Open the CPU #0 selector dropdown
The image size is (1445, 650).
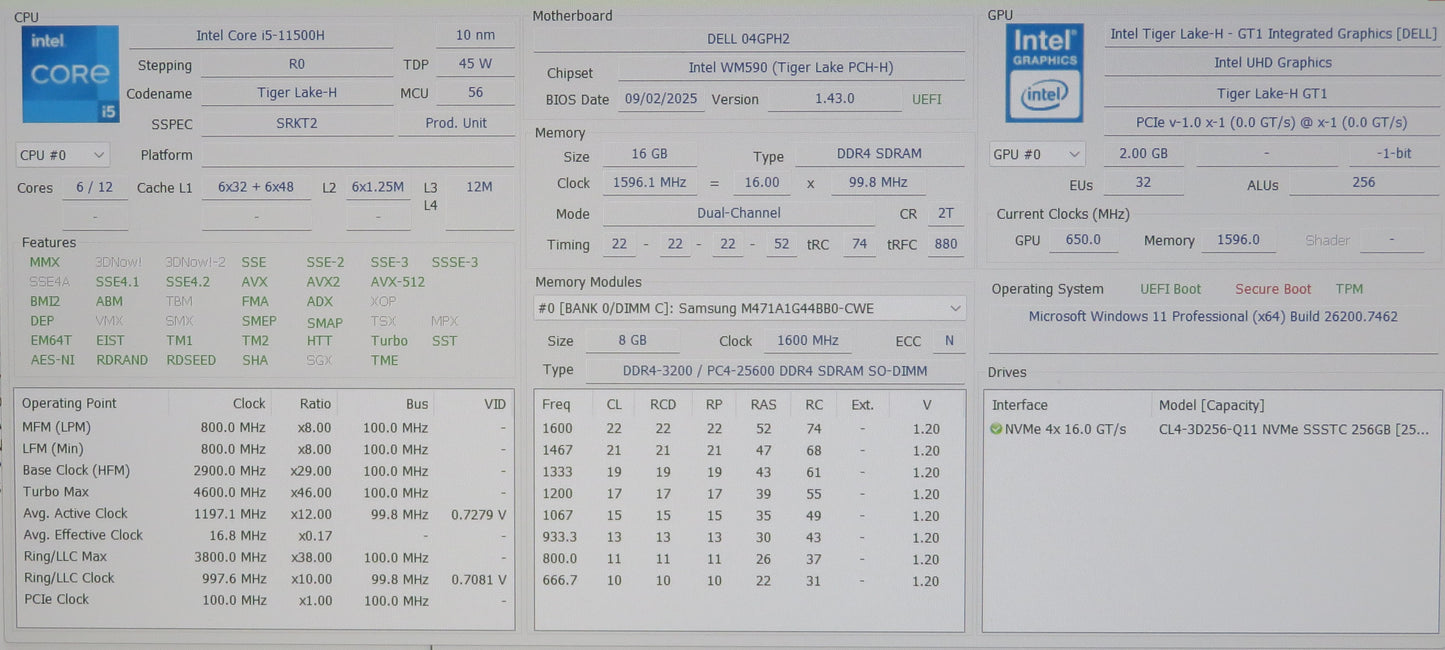(x=62, y=154)
